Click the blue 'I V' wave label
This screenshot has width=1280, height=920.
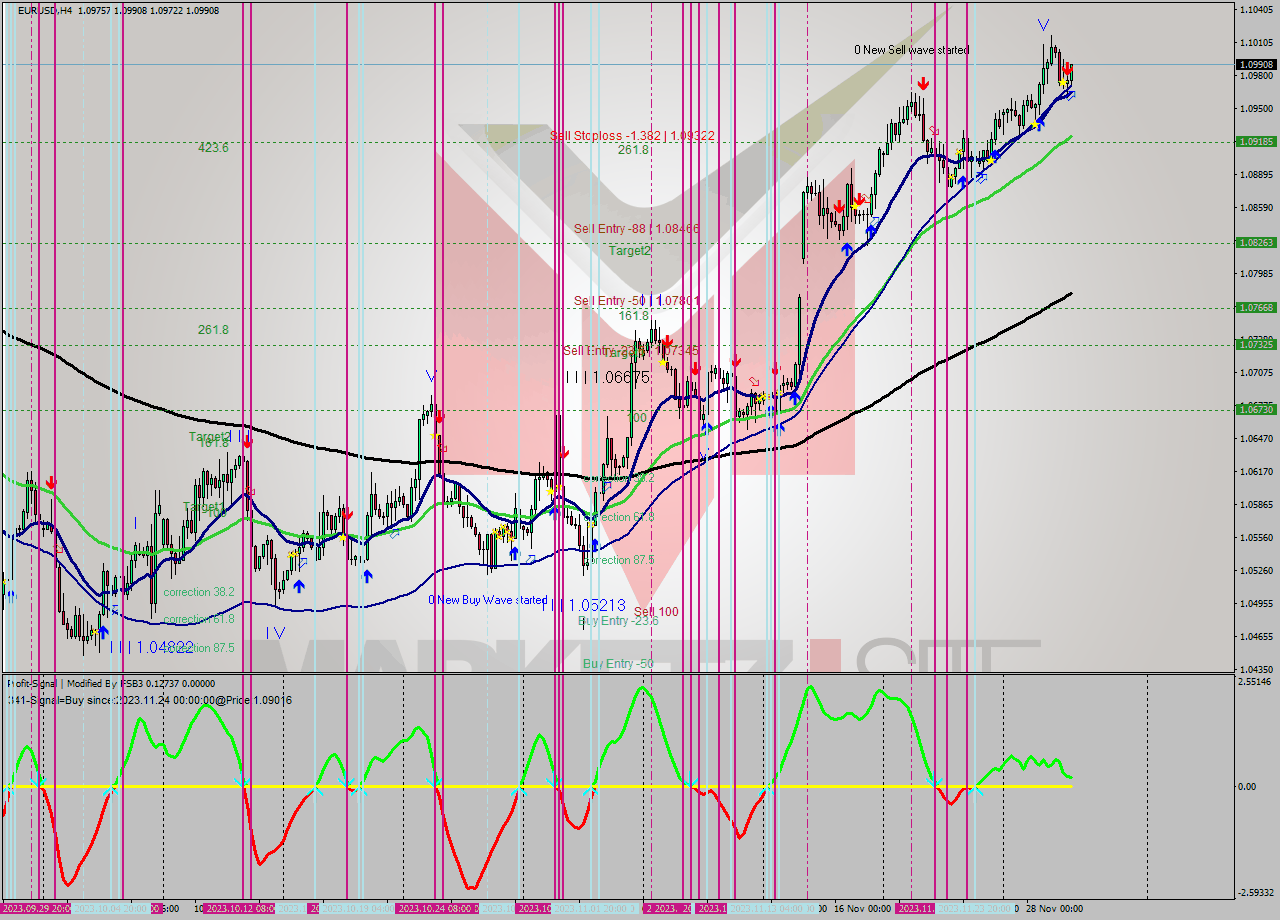[x=276, y=633]
